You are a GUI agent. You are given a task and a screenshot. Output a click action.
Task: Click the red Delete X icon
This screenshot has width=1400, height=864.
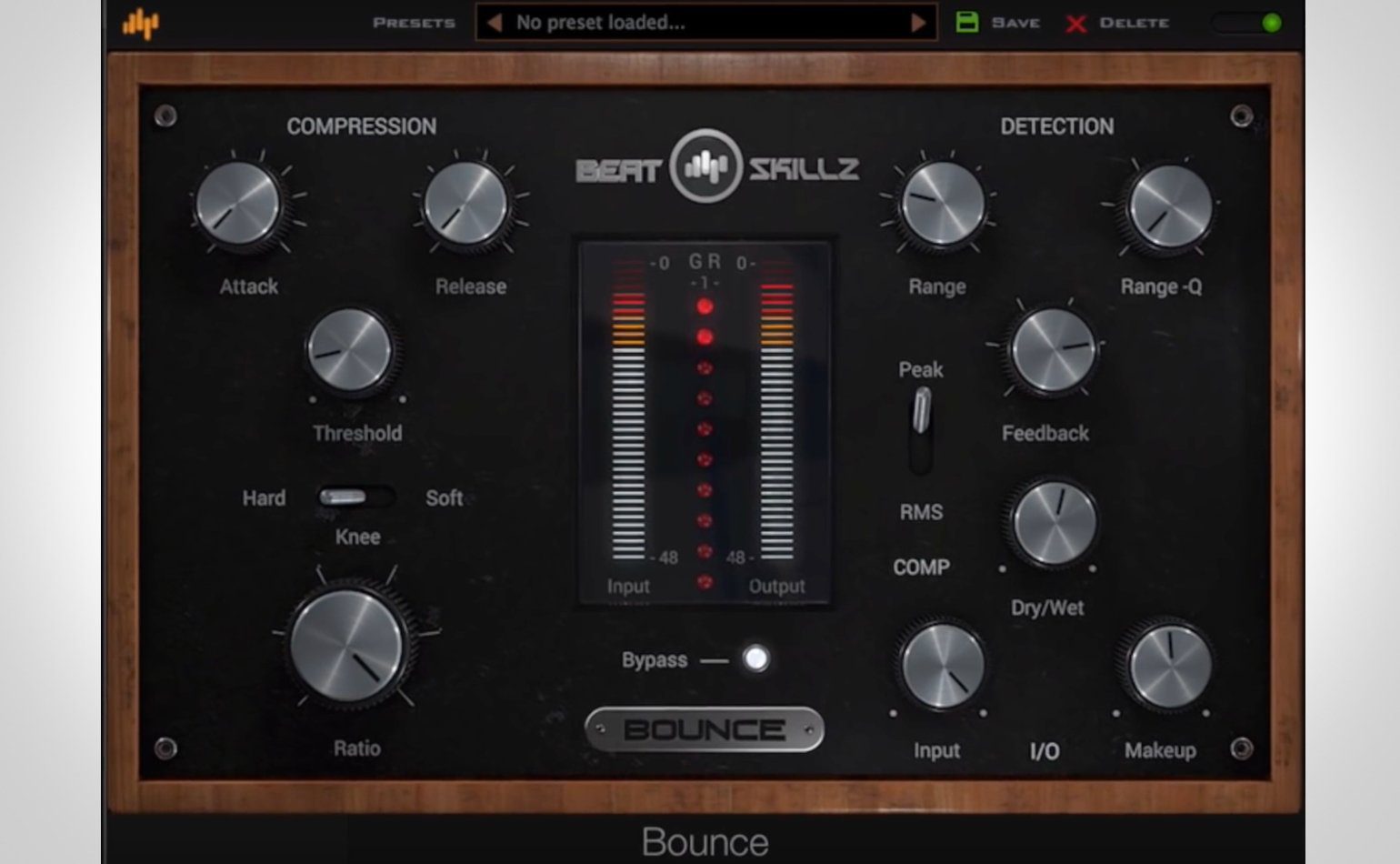1075,24
